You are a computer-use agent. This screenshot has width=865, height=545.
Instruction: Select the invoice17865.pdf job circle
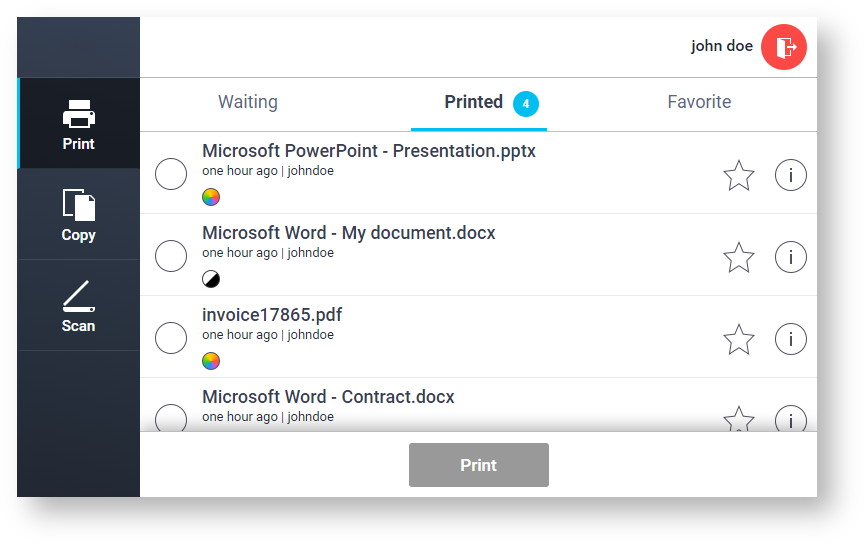pyautogui.click(x=171, y=338)
